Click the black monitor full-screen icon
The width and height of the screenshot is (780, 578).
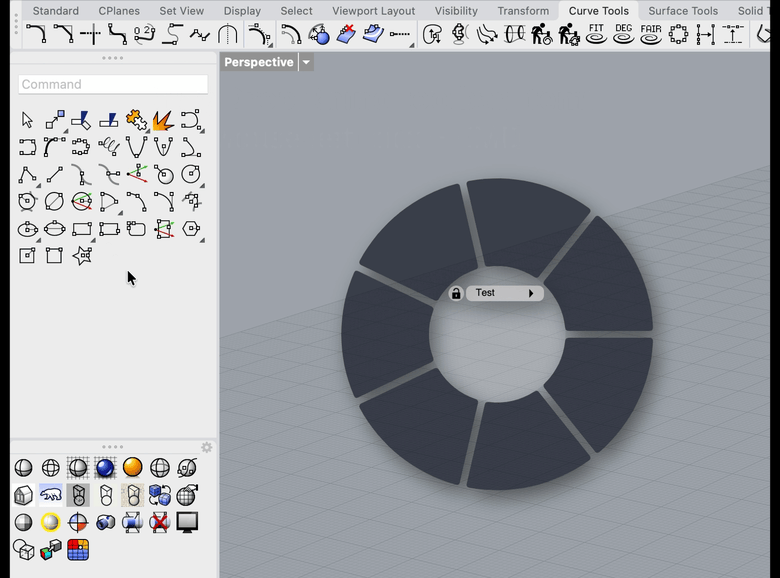point(187,522)
